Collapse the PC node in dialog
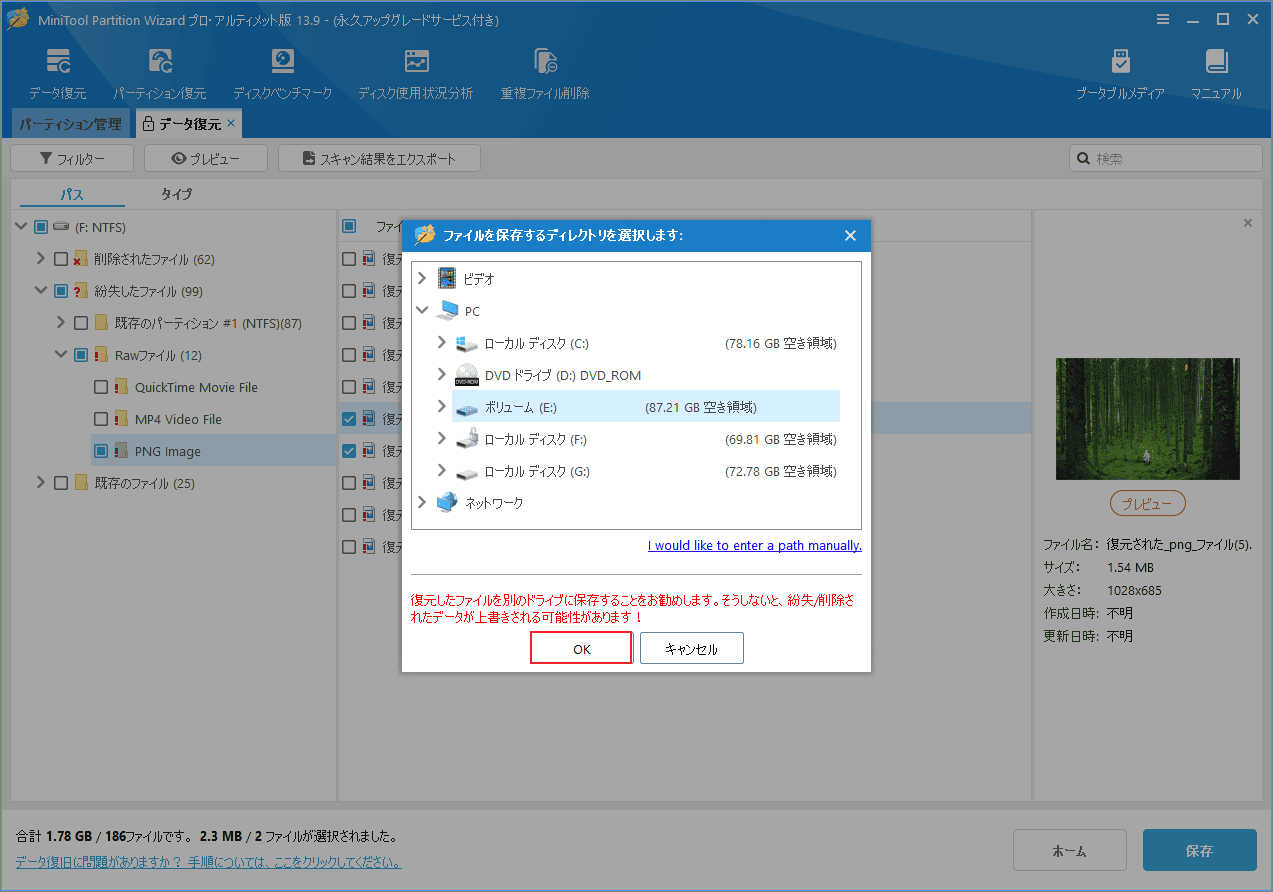The image size is (1273, 892). coord(422,311)
